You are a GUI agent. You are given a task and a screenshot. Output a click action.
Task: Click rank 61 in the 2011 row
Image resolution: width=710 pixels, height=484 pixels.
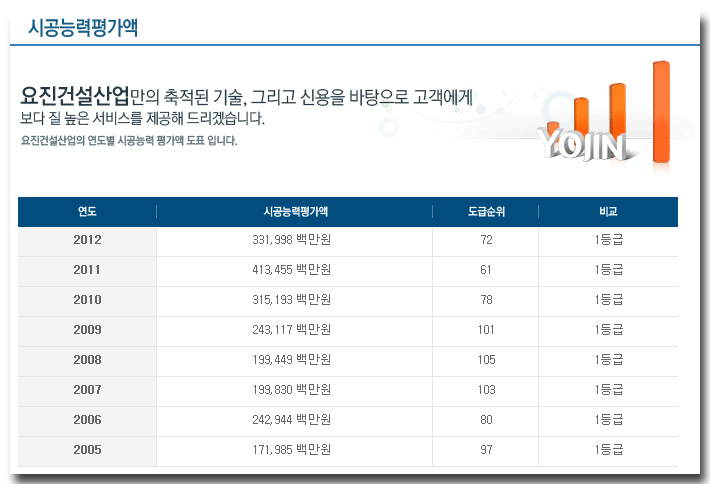pos(486,270)
